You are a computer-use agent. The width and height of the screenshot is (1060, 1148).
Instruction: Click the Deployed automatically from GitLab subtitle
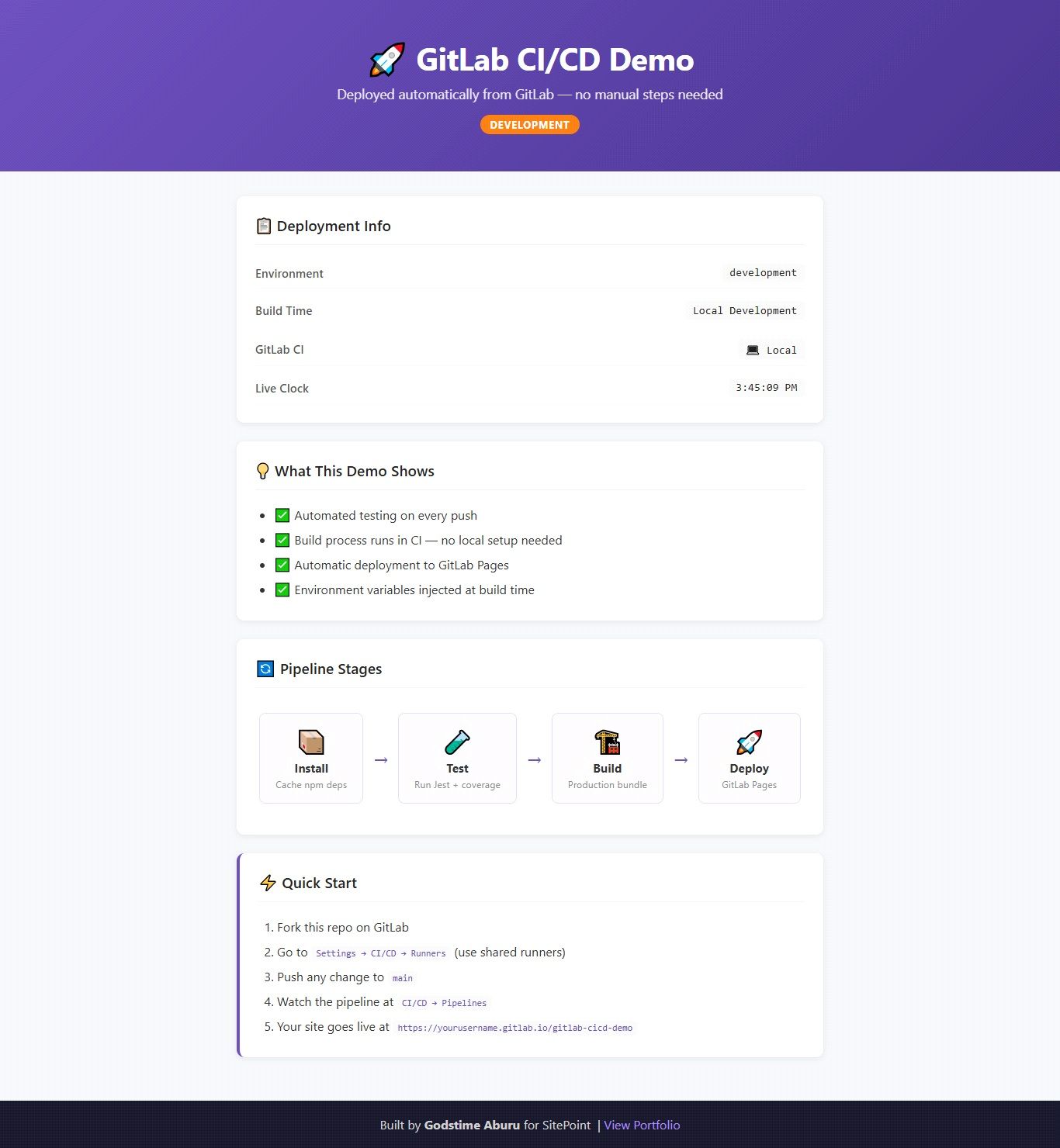pos(530,95)
